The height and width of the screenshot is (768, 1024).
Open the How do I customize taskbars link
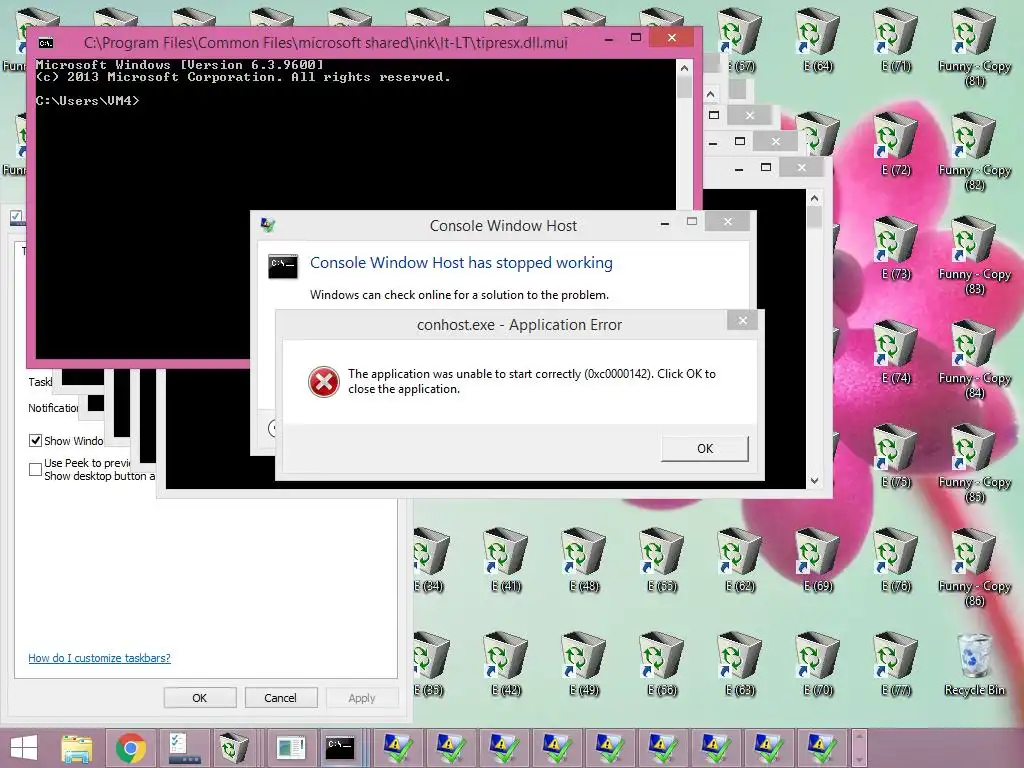(x=99, y=658)
